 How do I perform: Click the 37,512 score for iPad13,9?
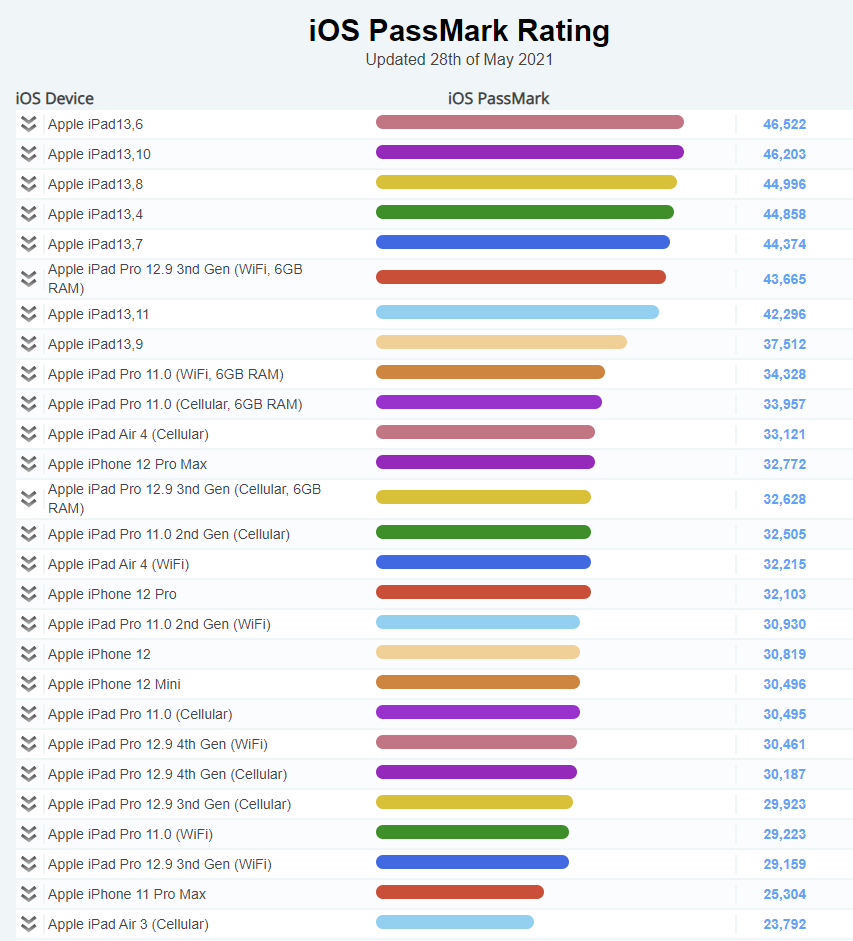784,344
